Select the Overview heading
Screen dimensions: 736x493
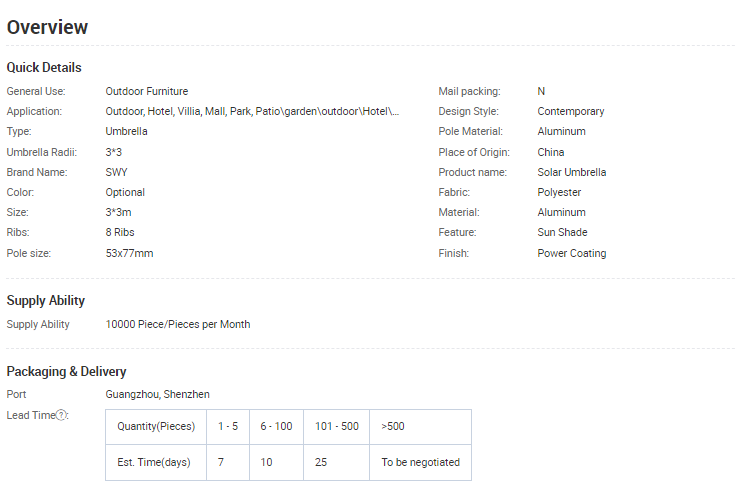[x=47, y=27]
